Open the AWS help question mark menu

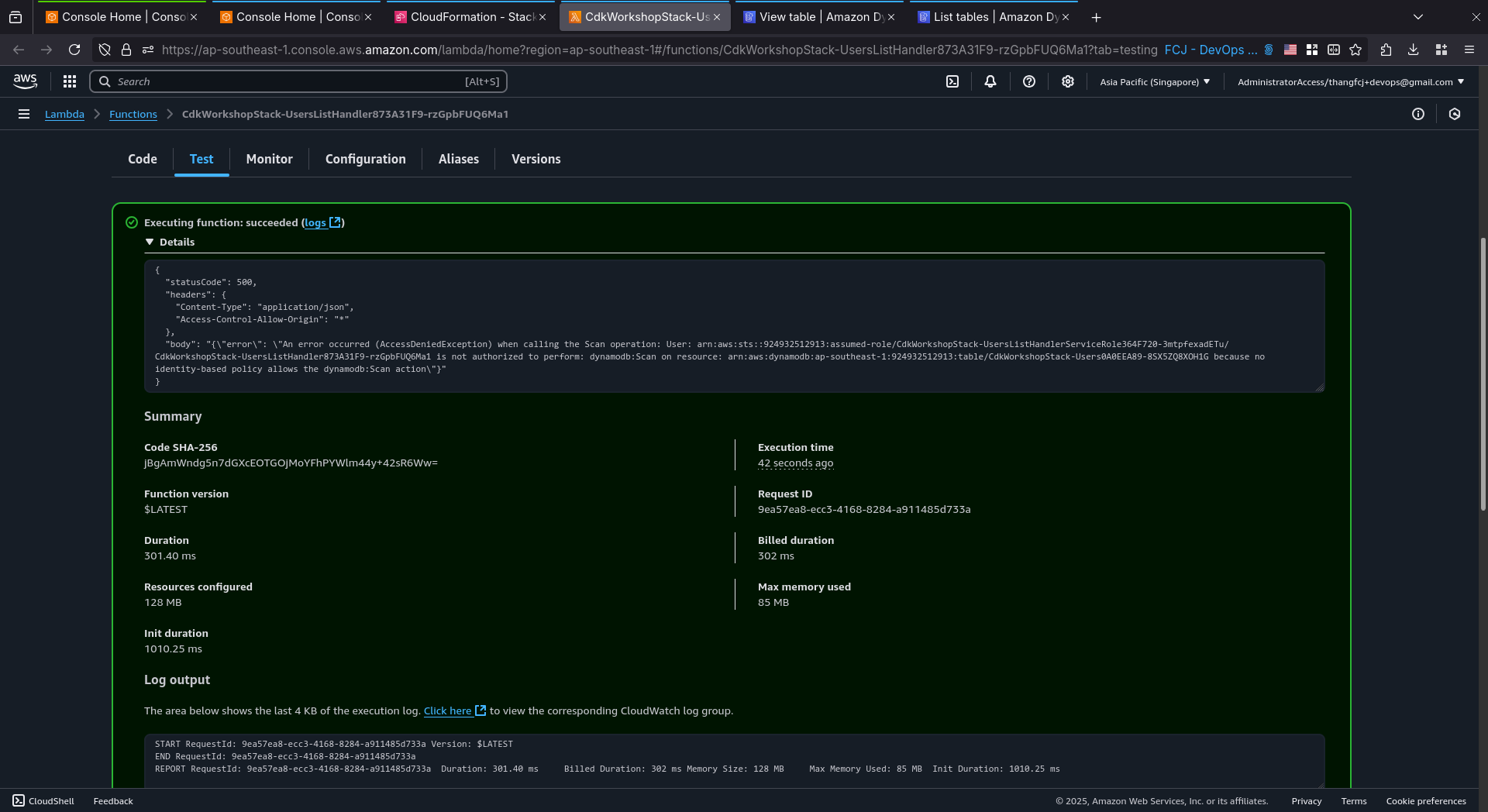pos(1029,81)
